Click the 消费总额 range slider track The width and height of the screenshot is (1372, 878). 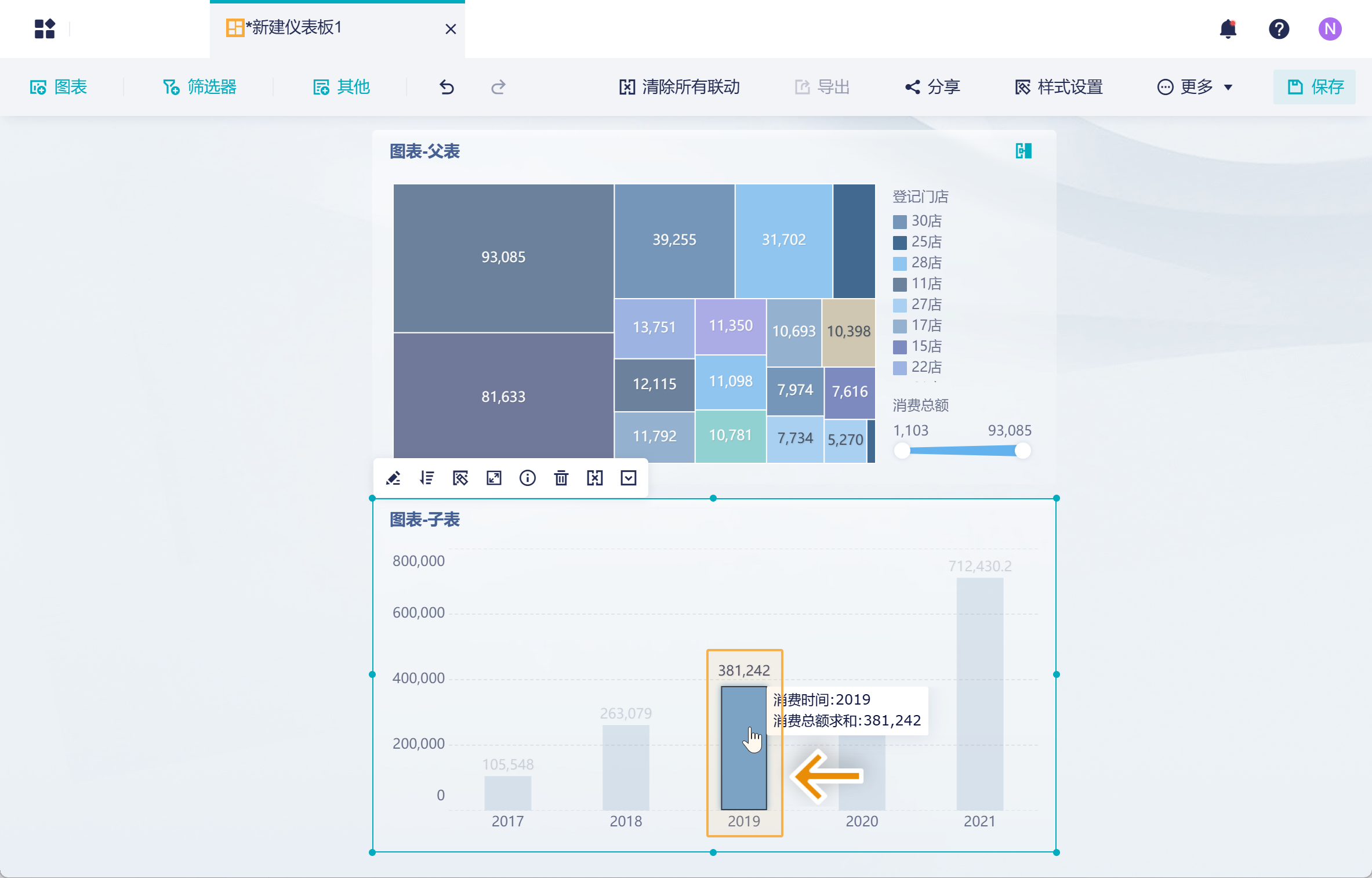(963, 451)
